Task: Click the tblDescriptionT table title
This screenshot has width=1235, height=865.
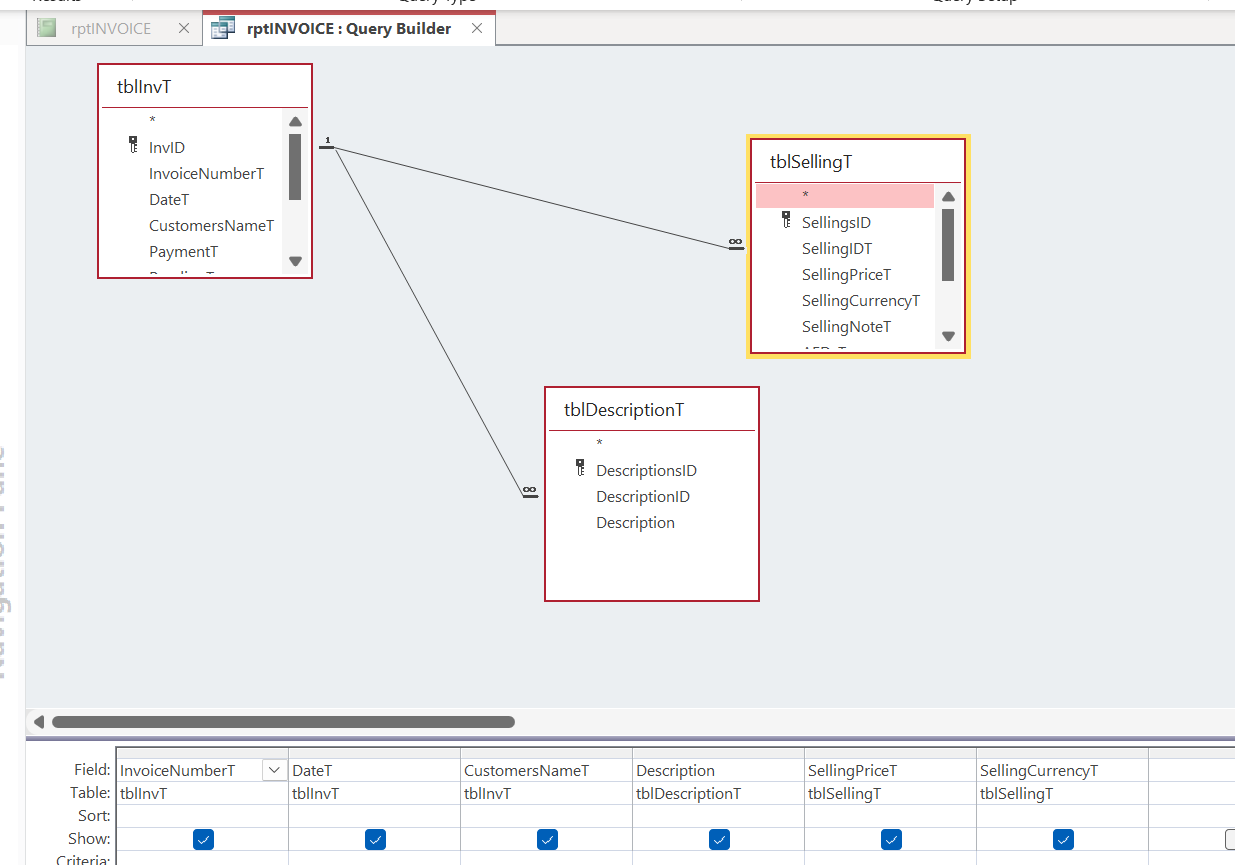Action: (624, 409)
